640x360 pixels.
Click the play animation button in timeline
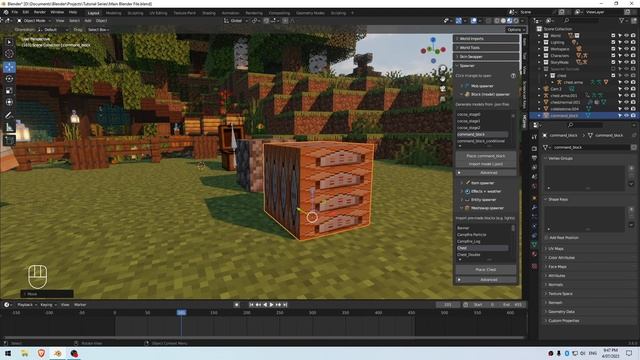[271, 305]
